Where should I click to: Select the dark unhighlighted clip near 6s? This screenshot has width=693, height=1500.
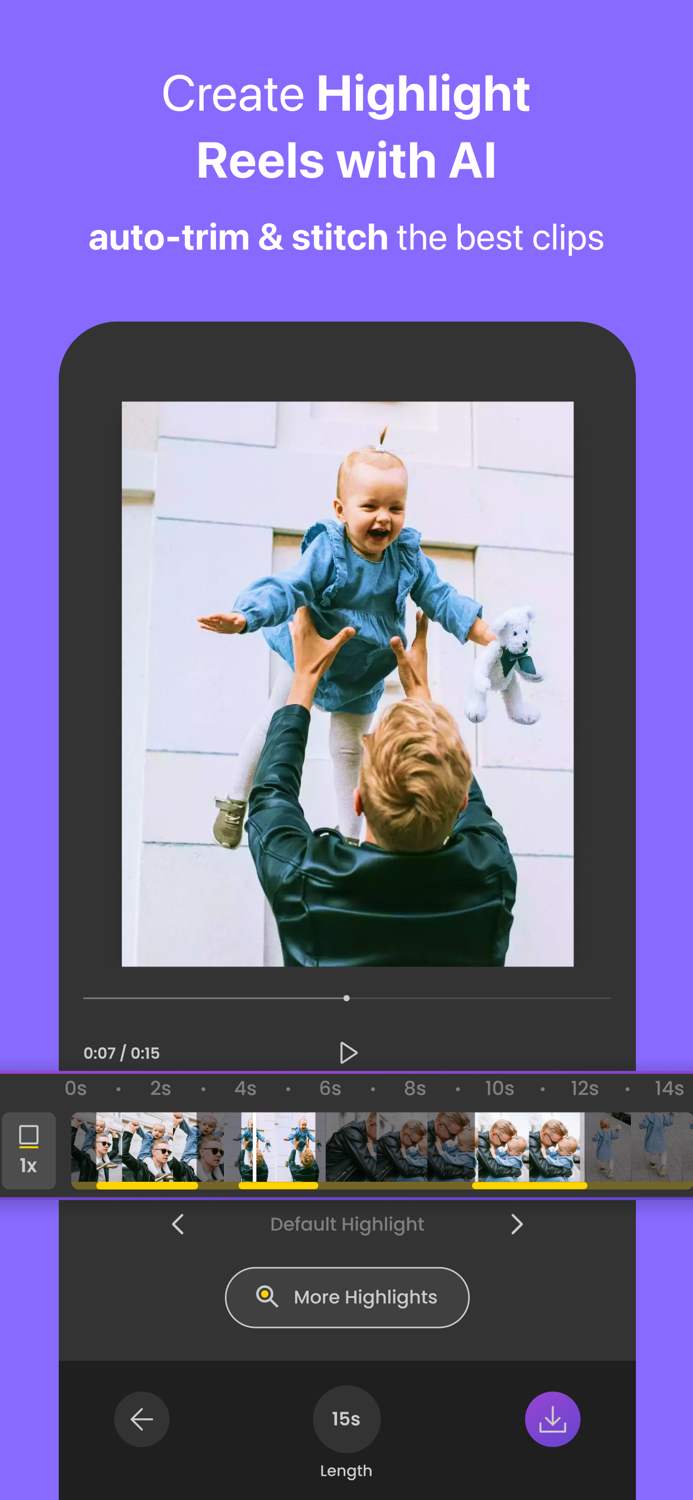pos(396,1149)
